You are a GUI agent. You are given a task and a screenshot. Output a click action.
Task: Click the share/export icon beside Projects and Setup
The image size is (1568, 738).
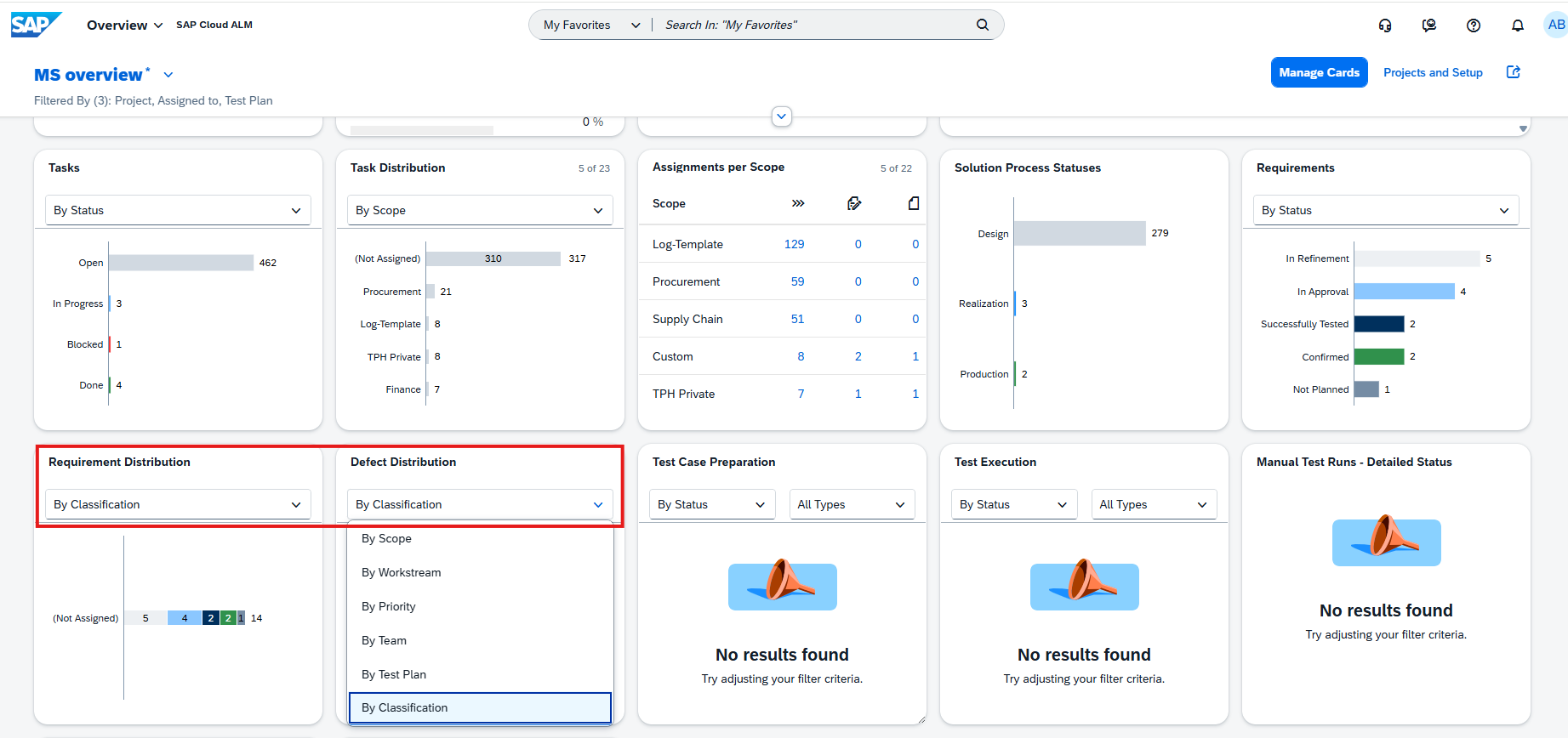coord(1514,72)
